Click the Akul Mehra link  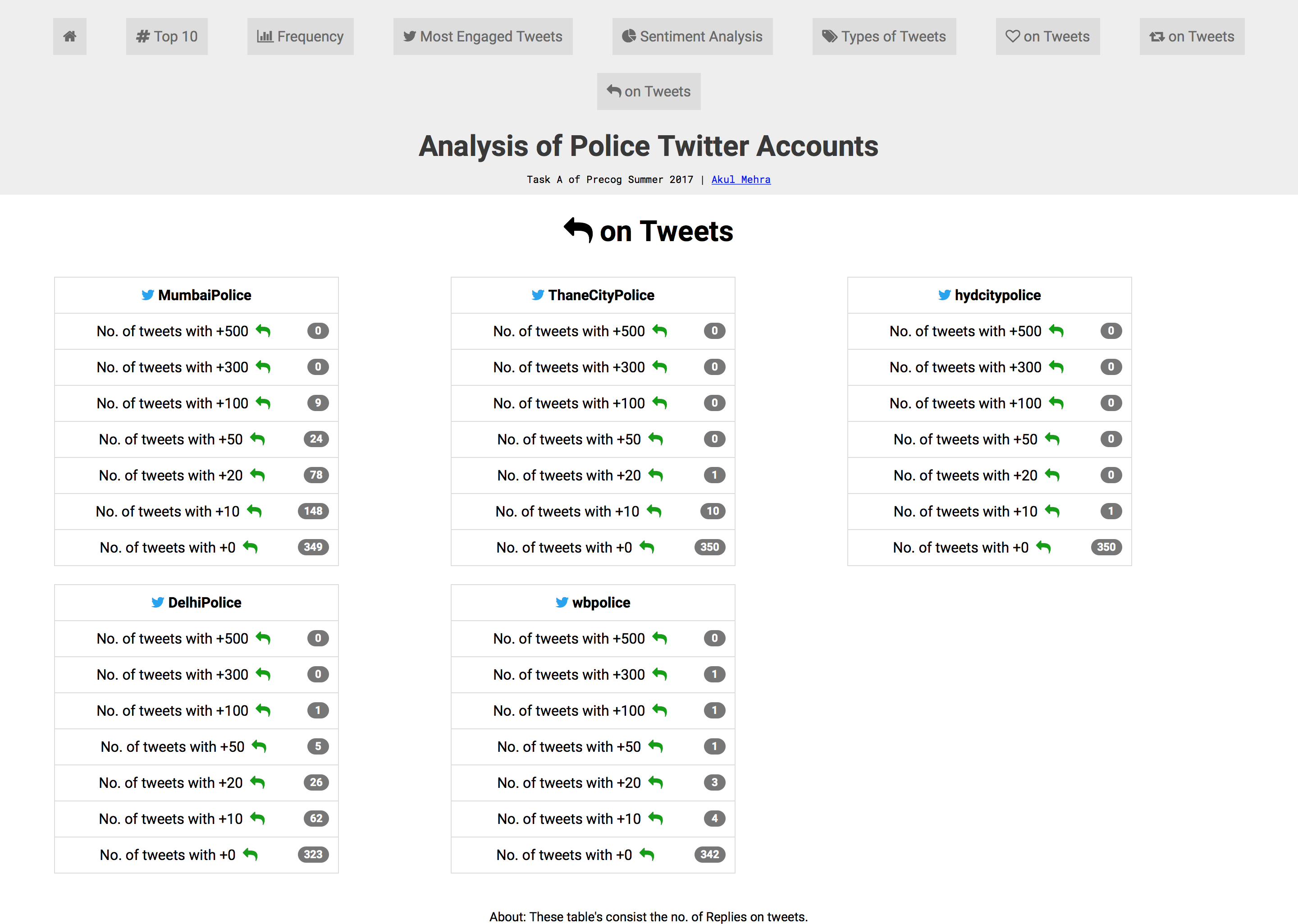tap(740, 179)
